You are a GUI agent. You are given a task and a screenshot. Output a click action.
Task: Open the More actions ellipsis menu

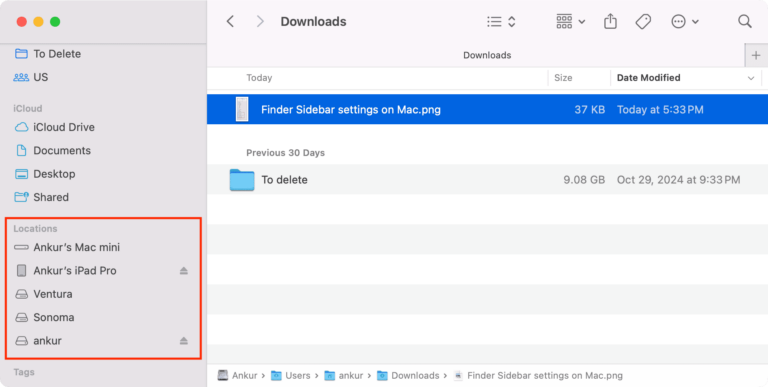click(x=684, y=22)
